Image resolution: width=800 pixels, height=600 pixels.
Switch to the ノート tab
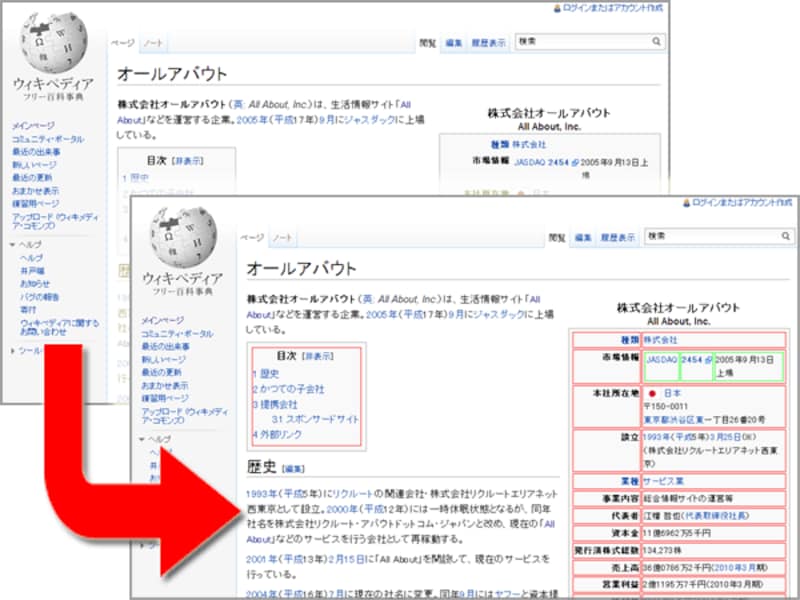click(282, 238)
